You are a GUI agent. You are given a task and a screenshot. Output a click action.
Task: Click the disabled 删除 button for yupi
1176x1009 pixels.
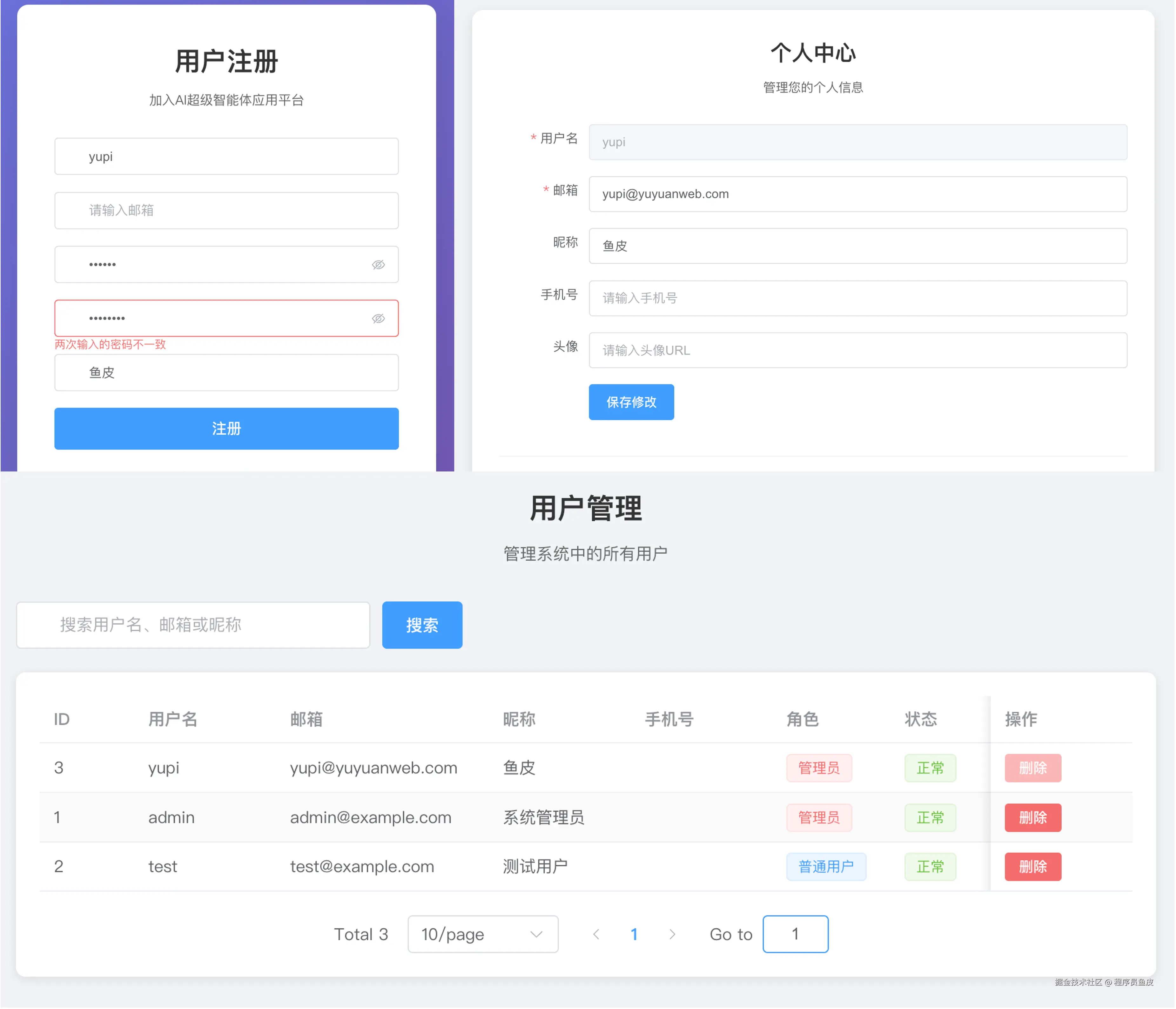click(1032, 768)
